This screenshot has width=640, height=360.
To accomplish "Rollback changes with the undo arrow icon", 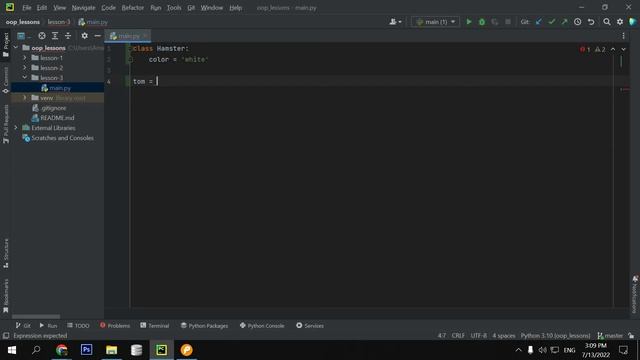I will [591, 22].
